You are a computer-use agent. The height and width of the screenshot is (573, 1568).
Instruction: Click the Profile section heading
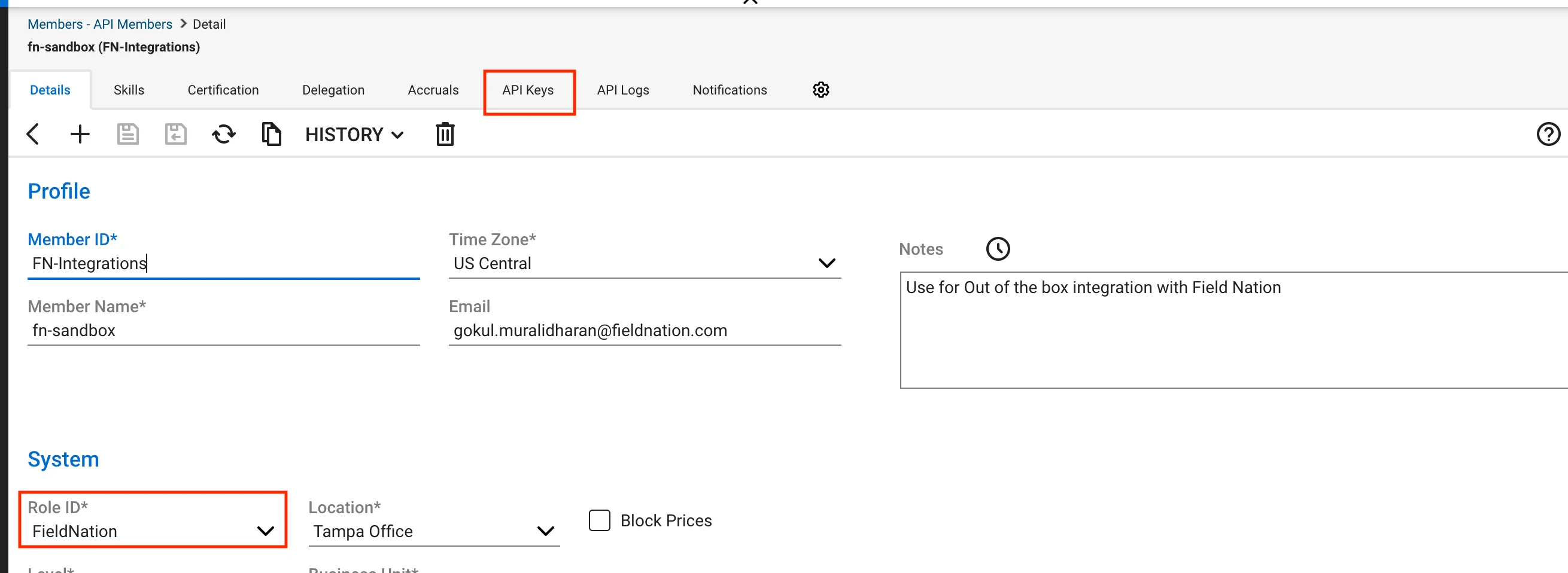59,191
